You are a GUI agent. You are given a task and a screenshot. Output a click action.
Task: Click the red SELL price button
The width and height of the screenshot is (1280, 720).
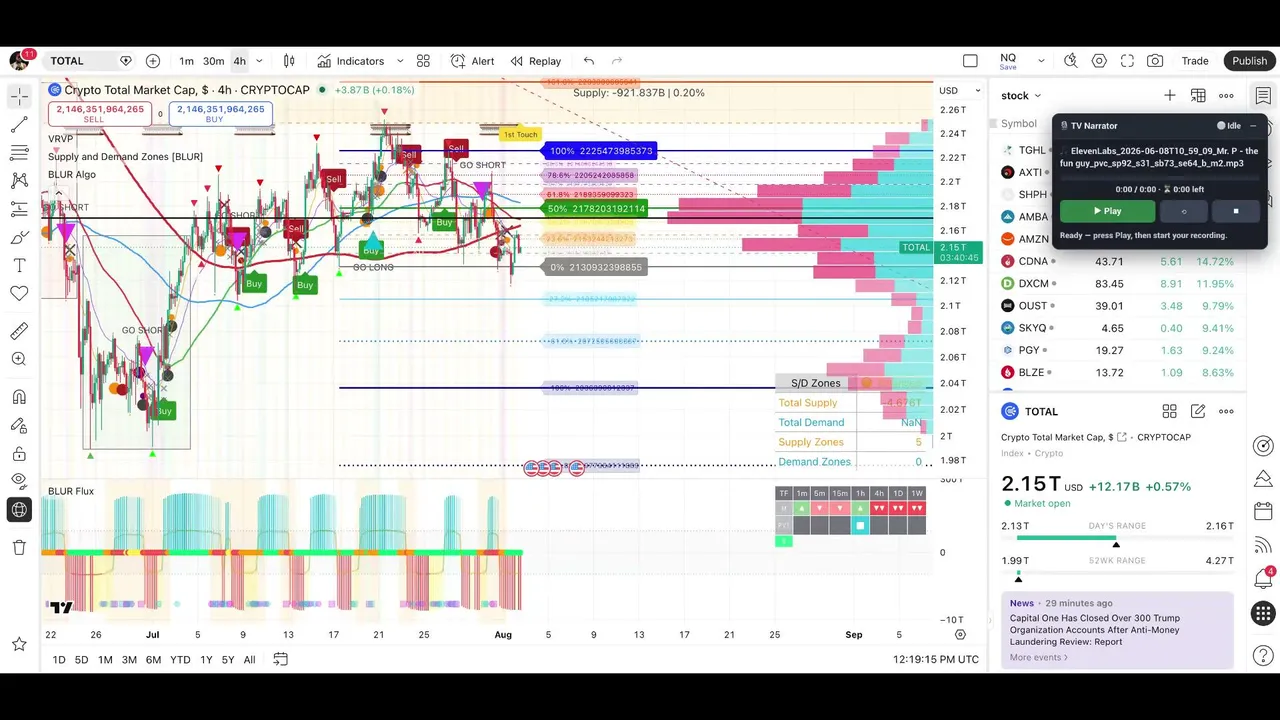point(99,113)
